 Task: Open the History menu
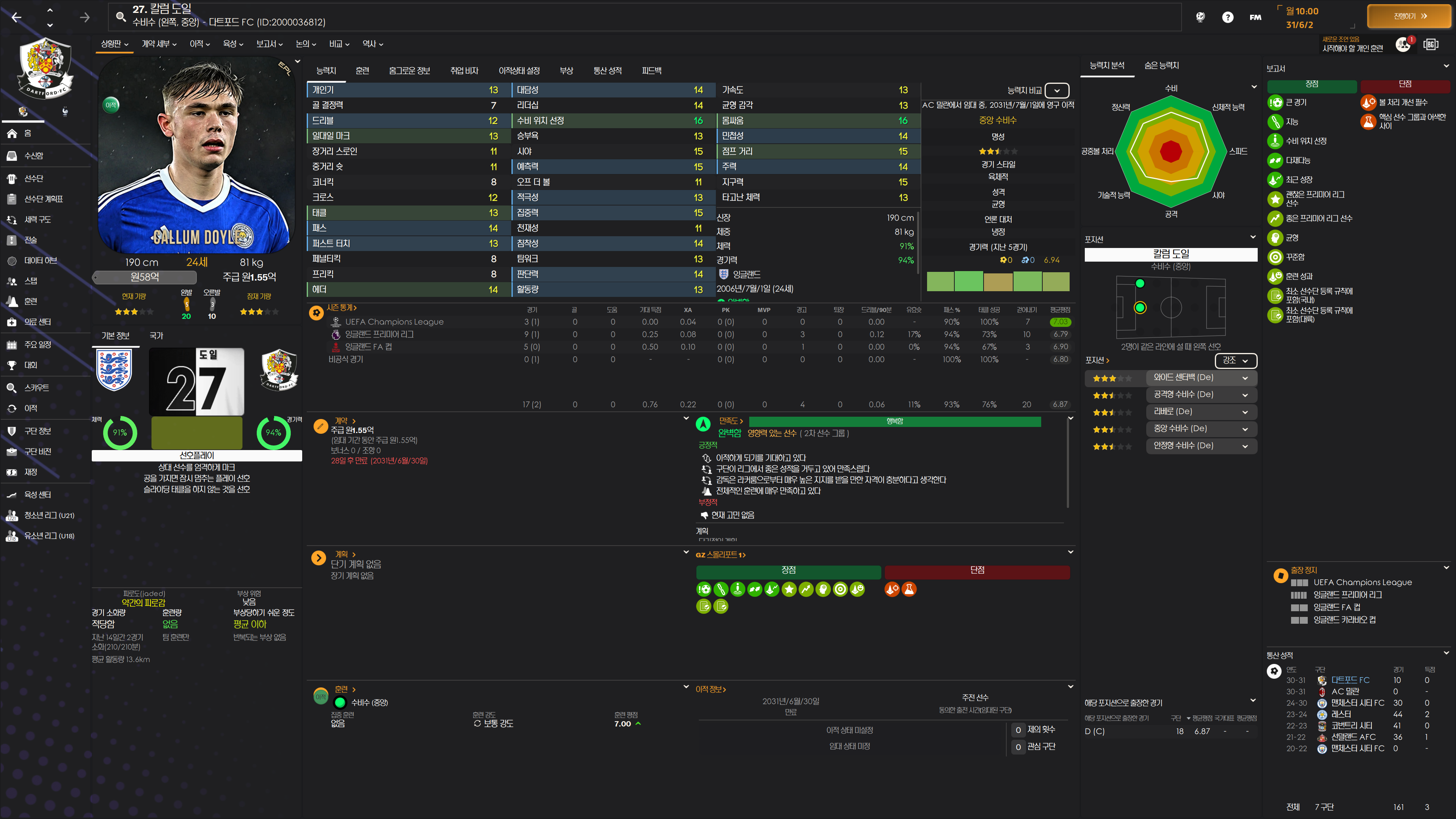pyautogui.click(x=372, y=44)
